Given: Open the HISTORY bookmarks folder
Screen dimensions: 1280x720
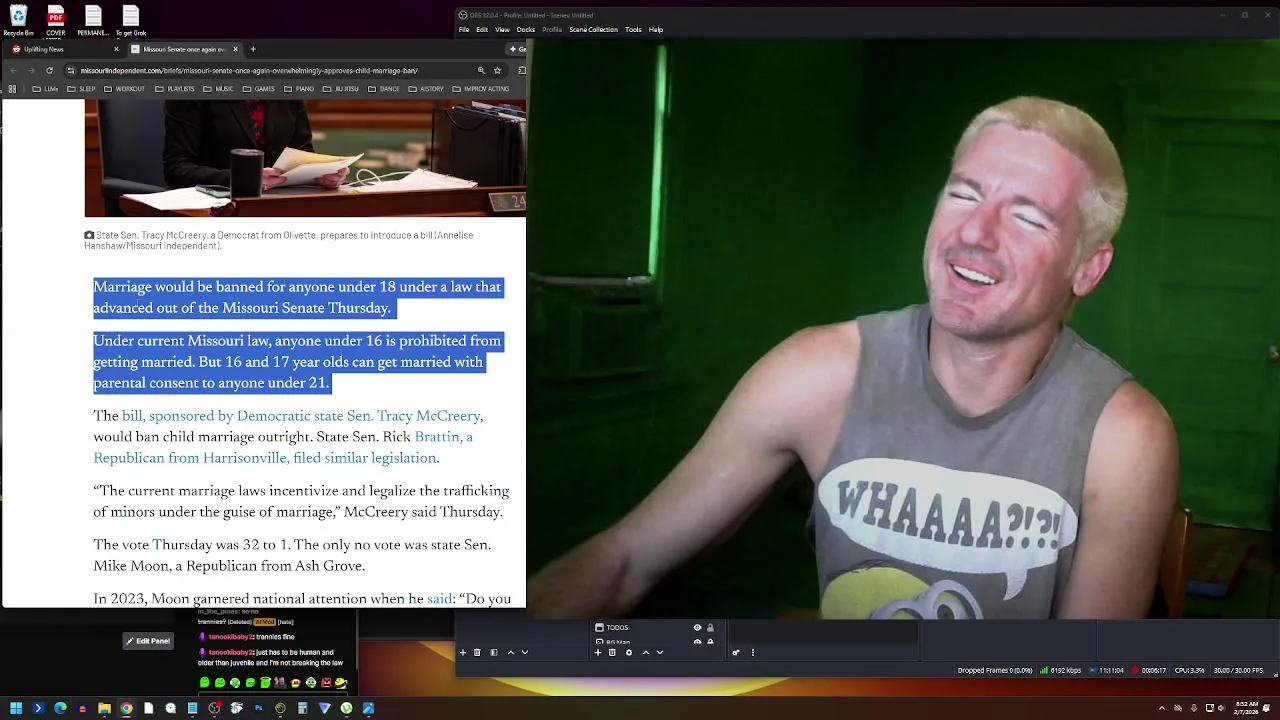Looking at the screenshot, I should (425, 89).
